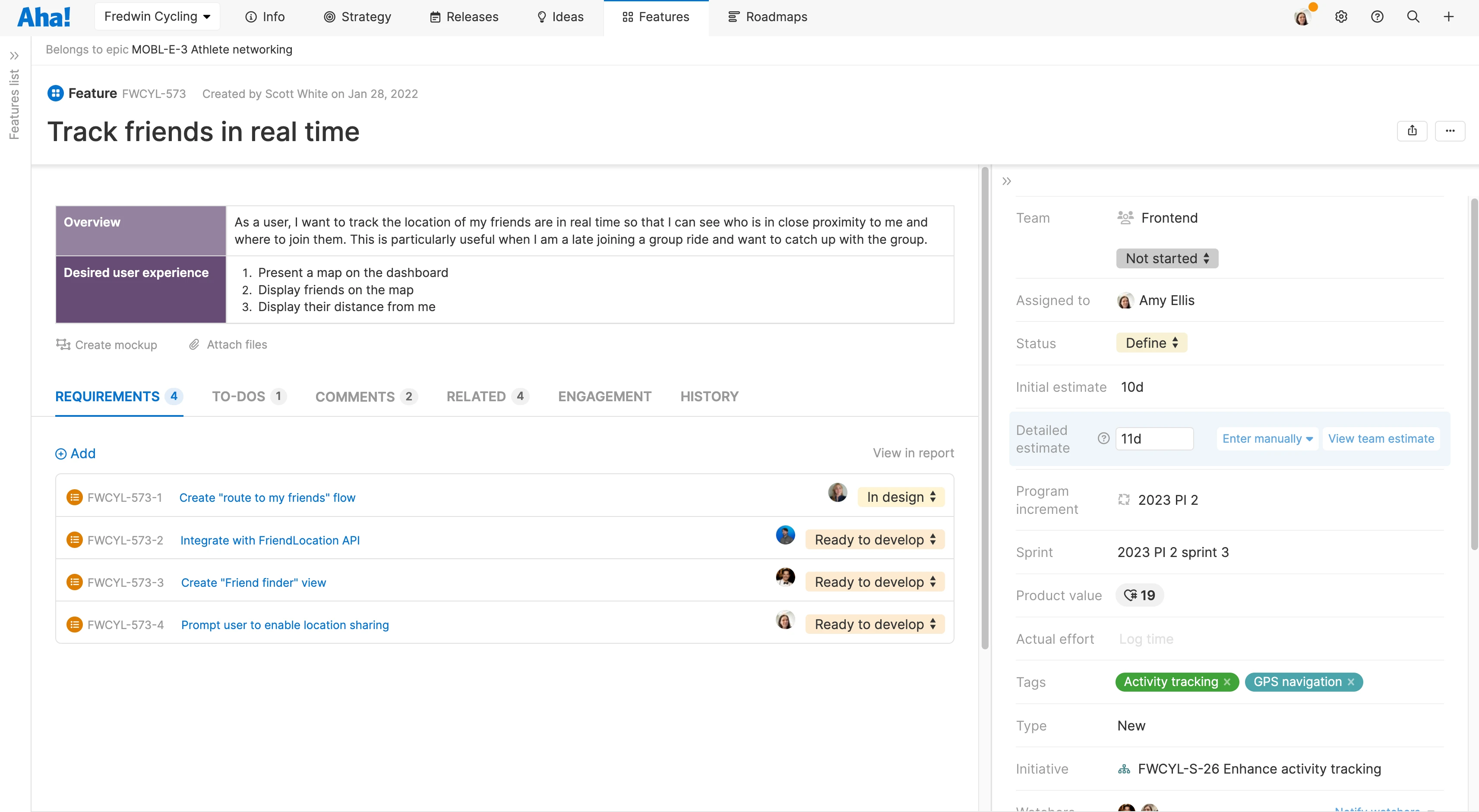Open the Define status dropdown

[1151, 343]
